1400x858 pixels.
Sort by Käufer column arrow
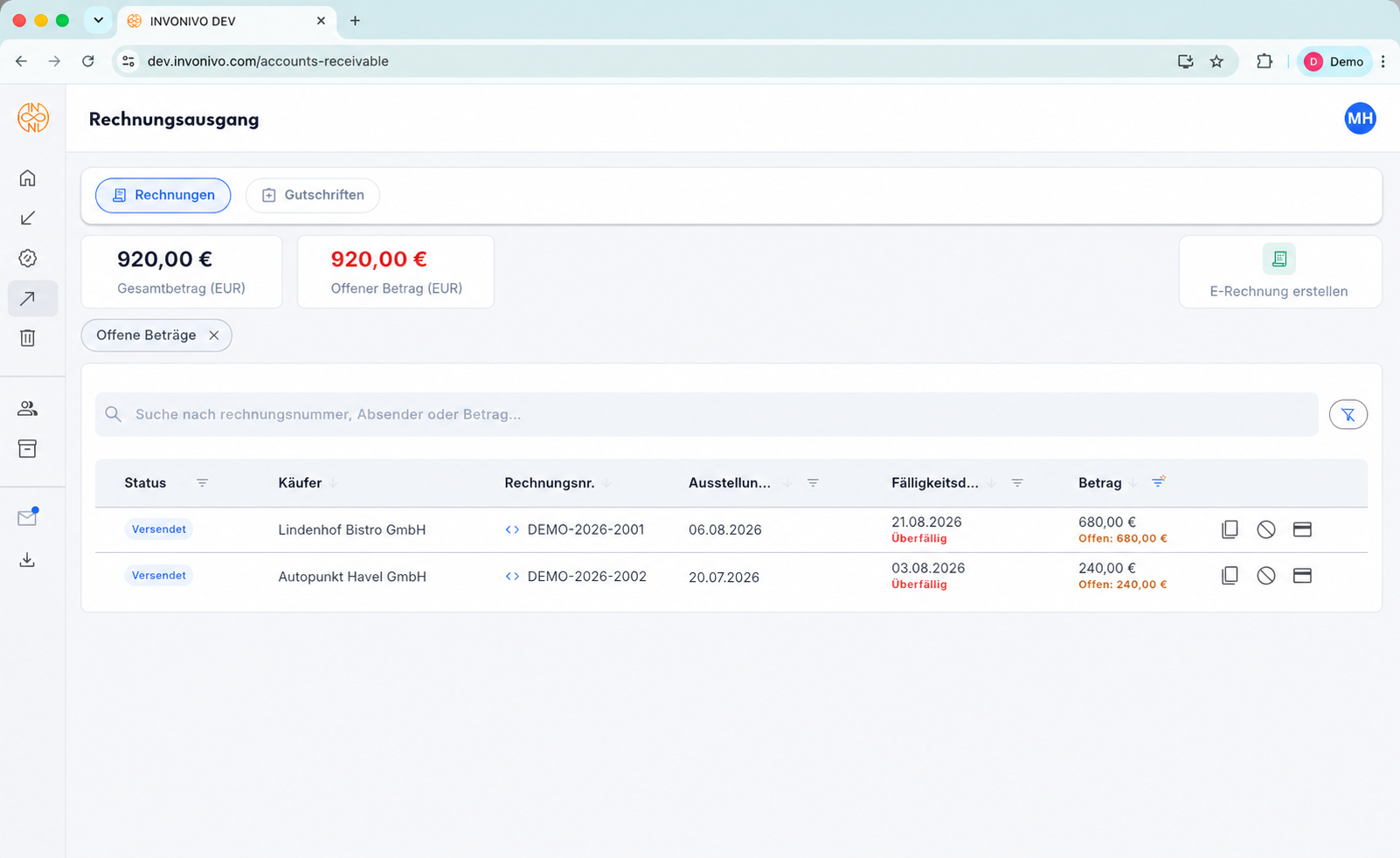(333, 483)
